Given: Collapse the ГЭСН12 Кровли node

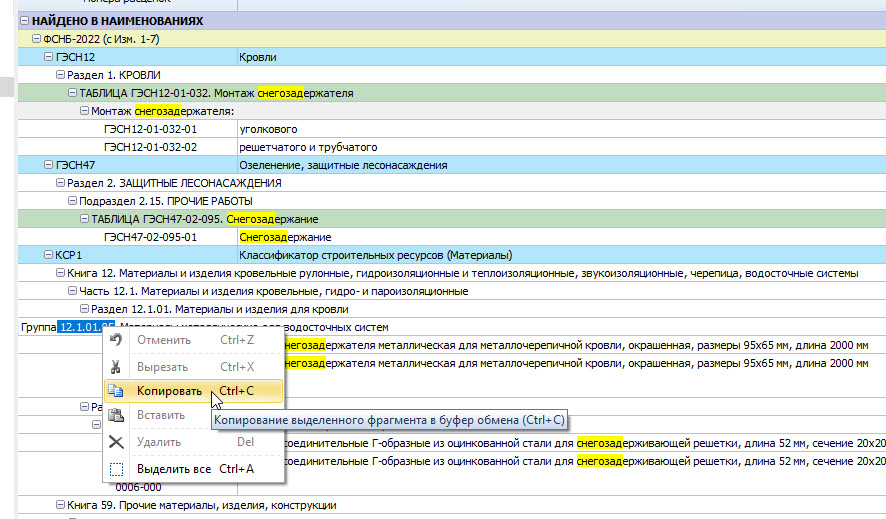Looking at the screenshot, I should 48,57.
